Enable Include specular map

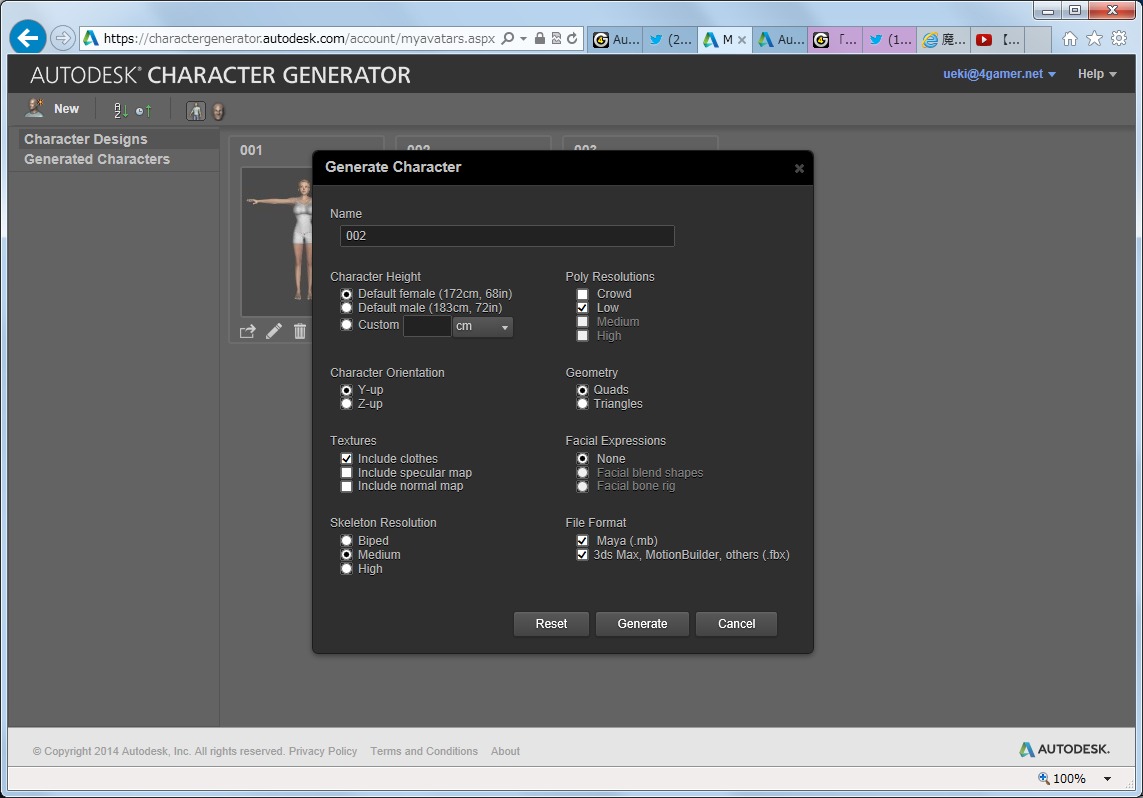click(346, 473)
